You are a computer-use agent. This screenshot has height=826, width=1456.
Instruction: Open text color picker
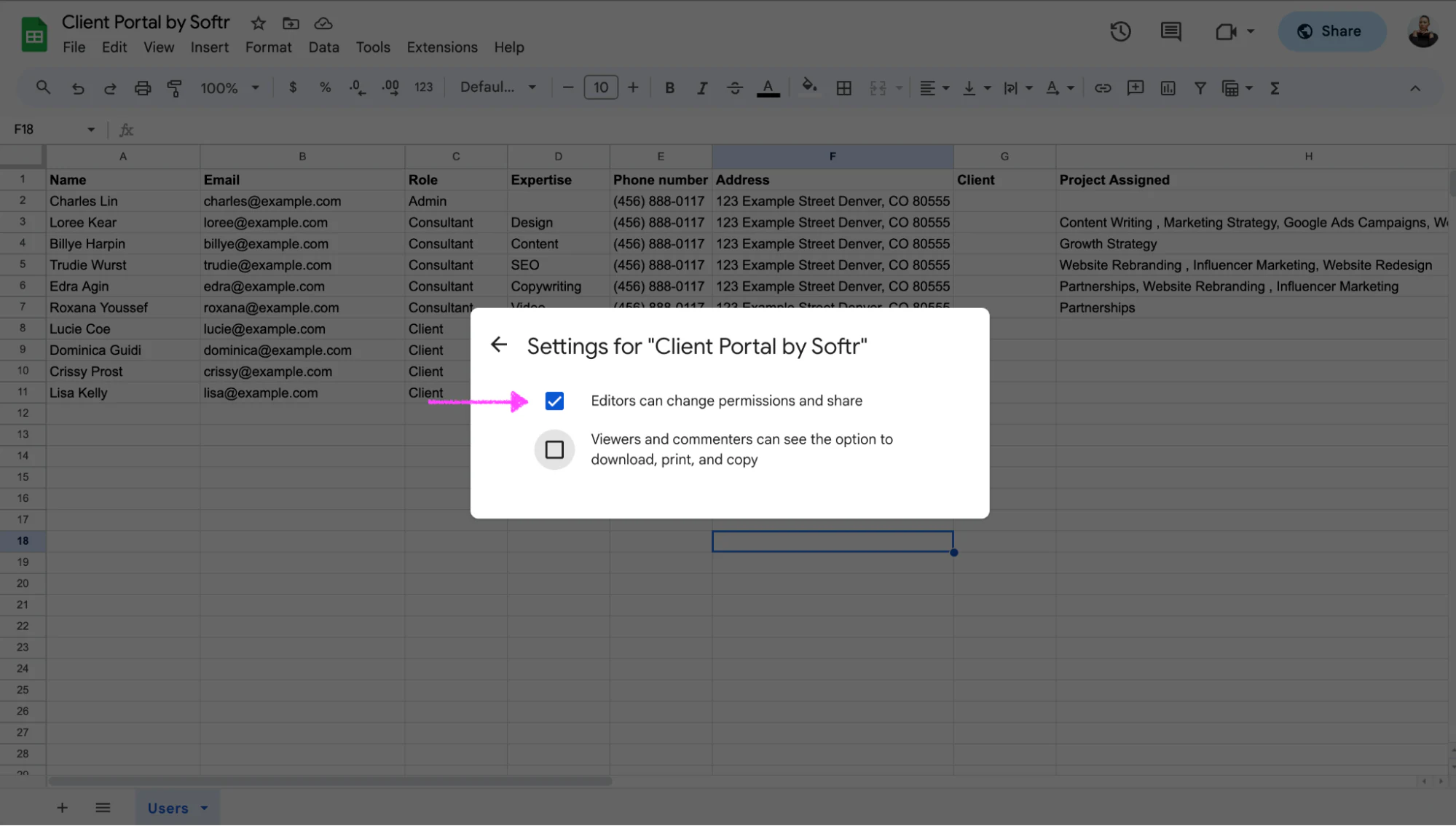pyautogui.click(x=768, y=88)
